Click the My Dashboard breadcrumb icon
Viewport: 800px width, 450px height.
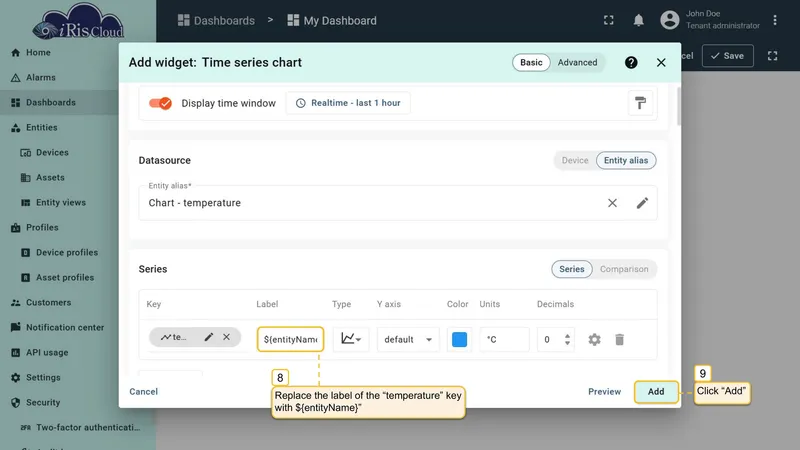point(293,20)
